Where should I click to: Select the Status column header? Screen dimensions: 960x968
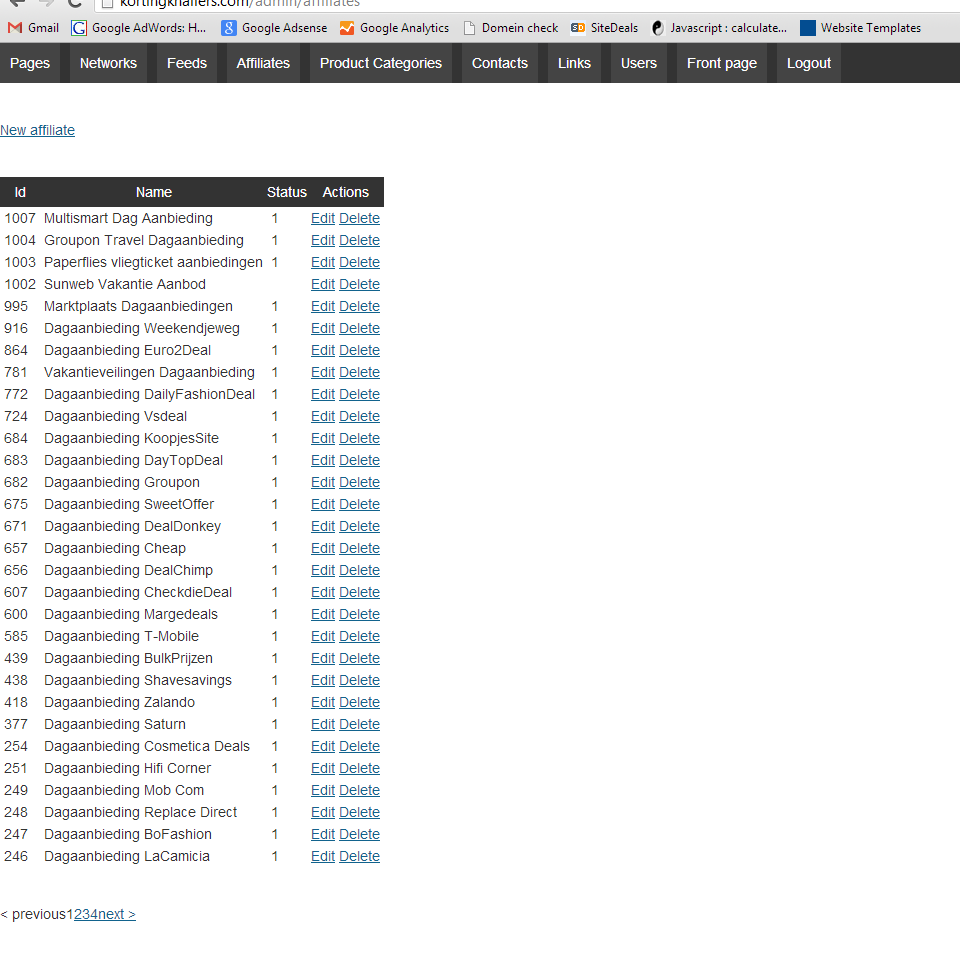click(286, 192)
